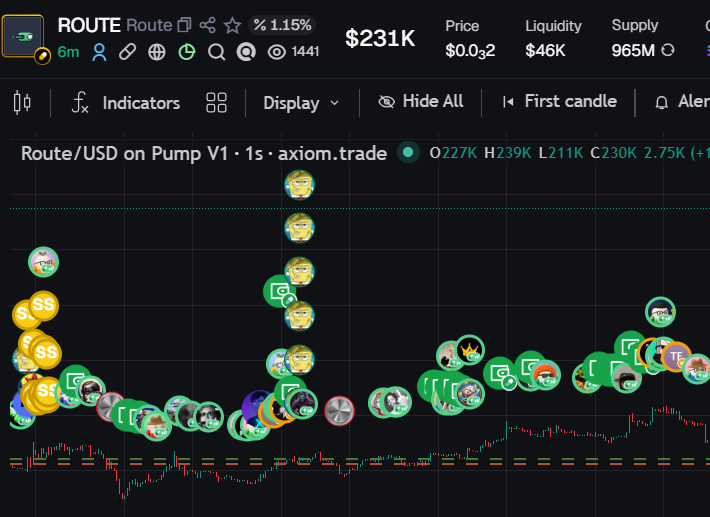Open the pill pump link icon

tap(127, 52)
